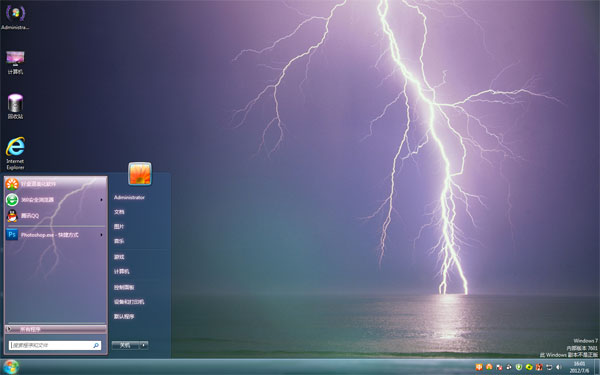
Task: Click the Show desktop strip at the taskbar end
Action: click(597, 367)
